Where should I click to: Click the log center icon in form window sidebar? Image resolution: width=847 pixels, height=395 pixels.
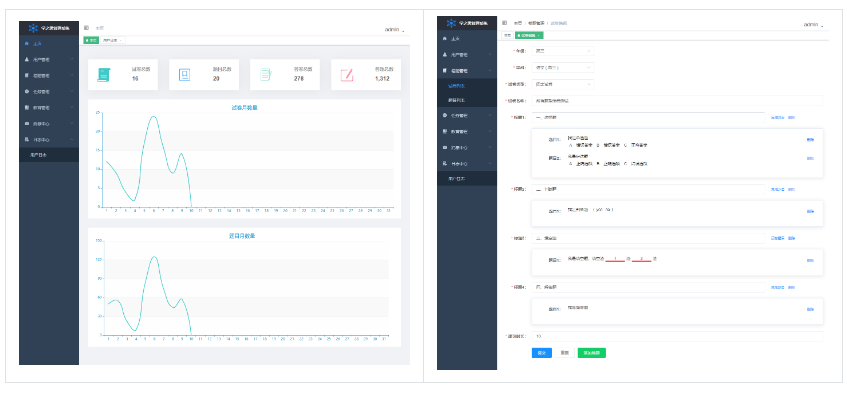(445, 163)
